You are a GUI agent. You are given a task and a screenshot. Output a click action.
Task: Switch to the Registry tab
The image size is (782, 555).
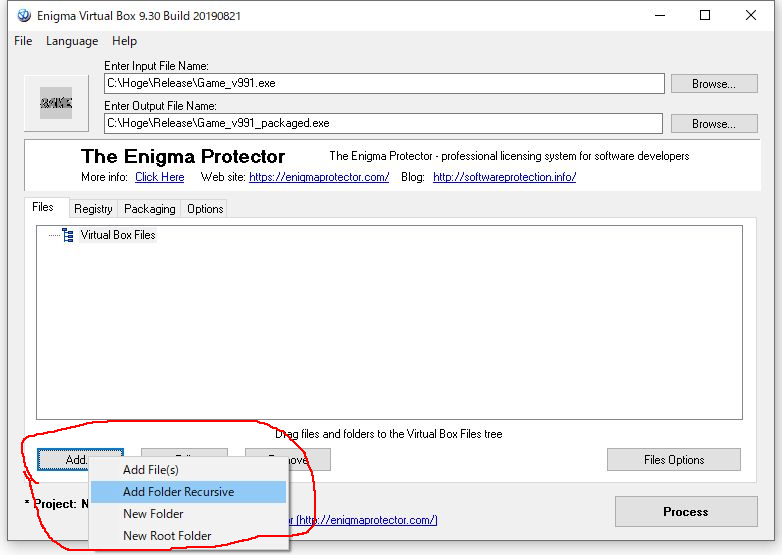click(93, 208)
